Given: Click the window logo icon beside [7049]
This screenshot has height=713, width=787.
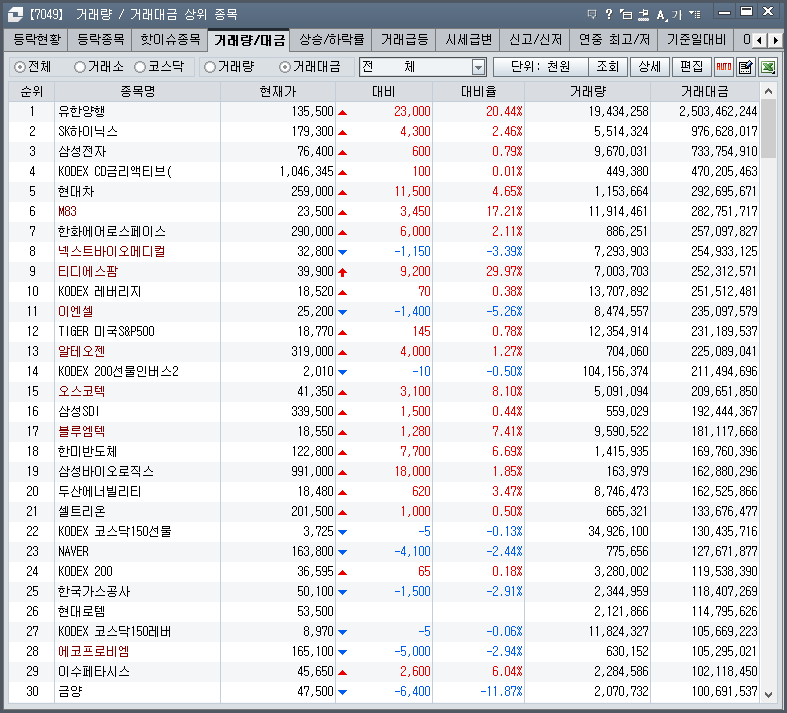Looking at the screenshot, I should click(15, 14).
